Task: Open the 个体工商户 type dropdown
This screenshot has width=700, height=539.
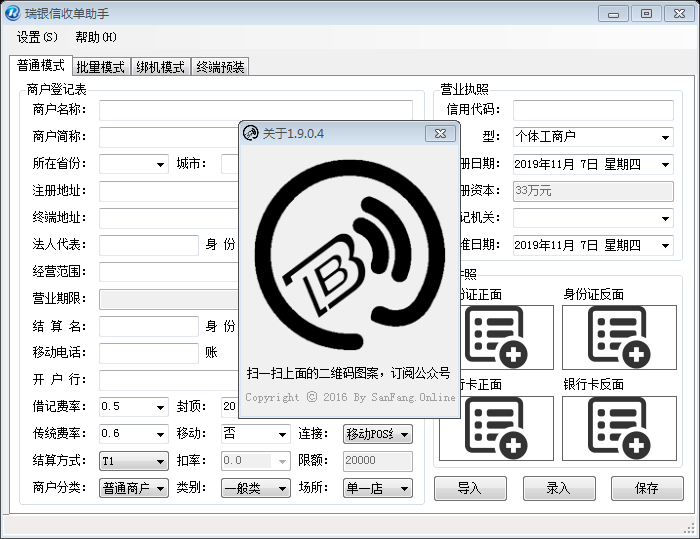Action: click(593, 137)
